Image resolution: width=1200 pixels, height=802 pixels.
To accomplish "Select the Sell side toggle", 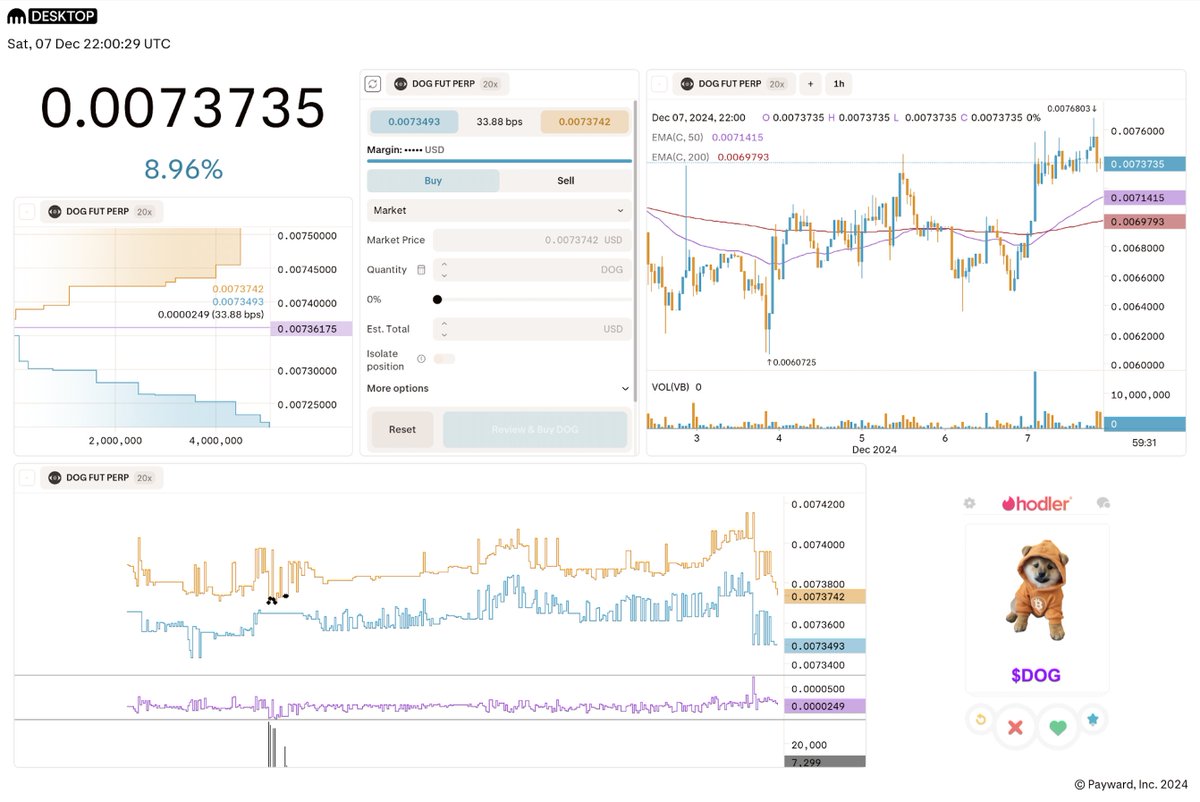I will click(566, 181).
